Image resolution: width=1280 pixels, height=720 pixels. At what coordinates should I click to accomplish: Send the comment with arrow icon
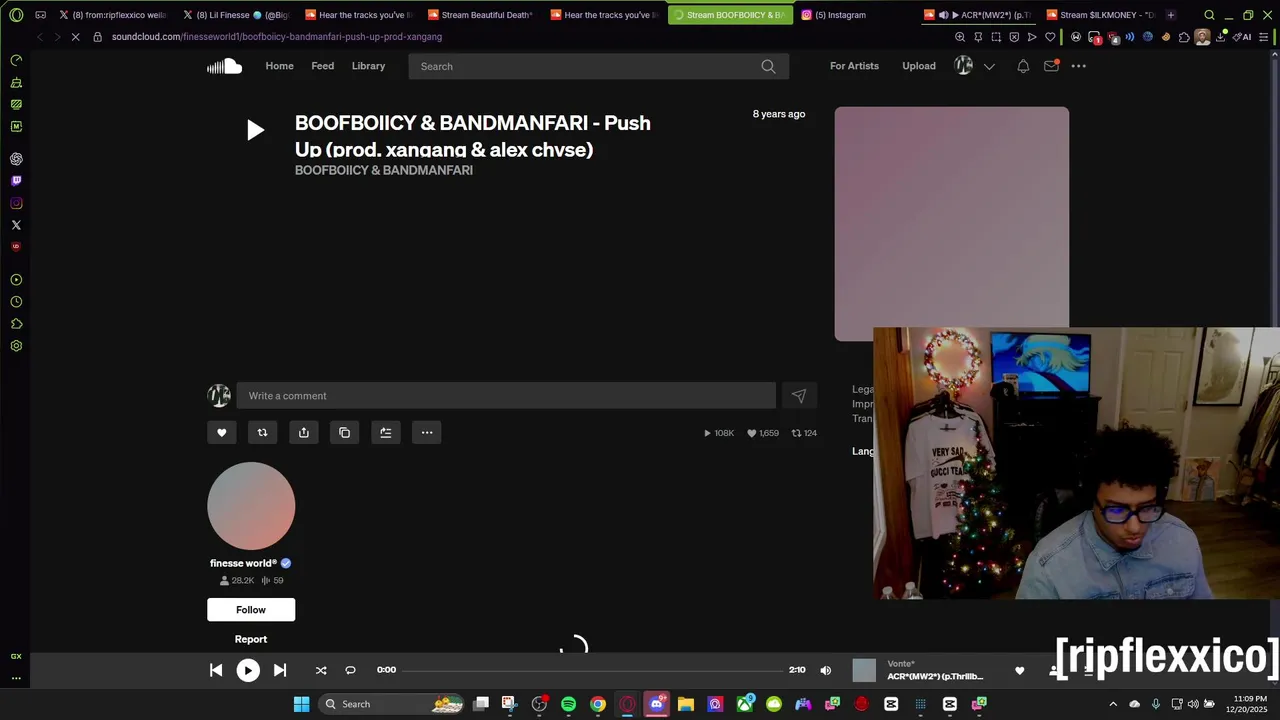[x=799, y=396]
